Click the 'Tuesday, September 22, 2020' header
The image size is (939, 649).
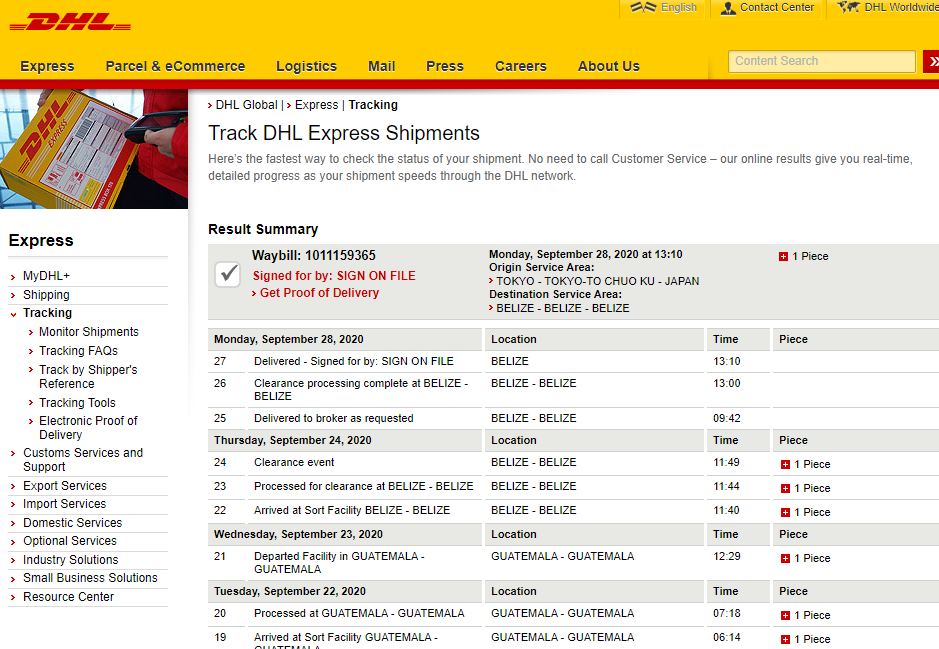(290, 592)
